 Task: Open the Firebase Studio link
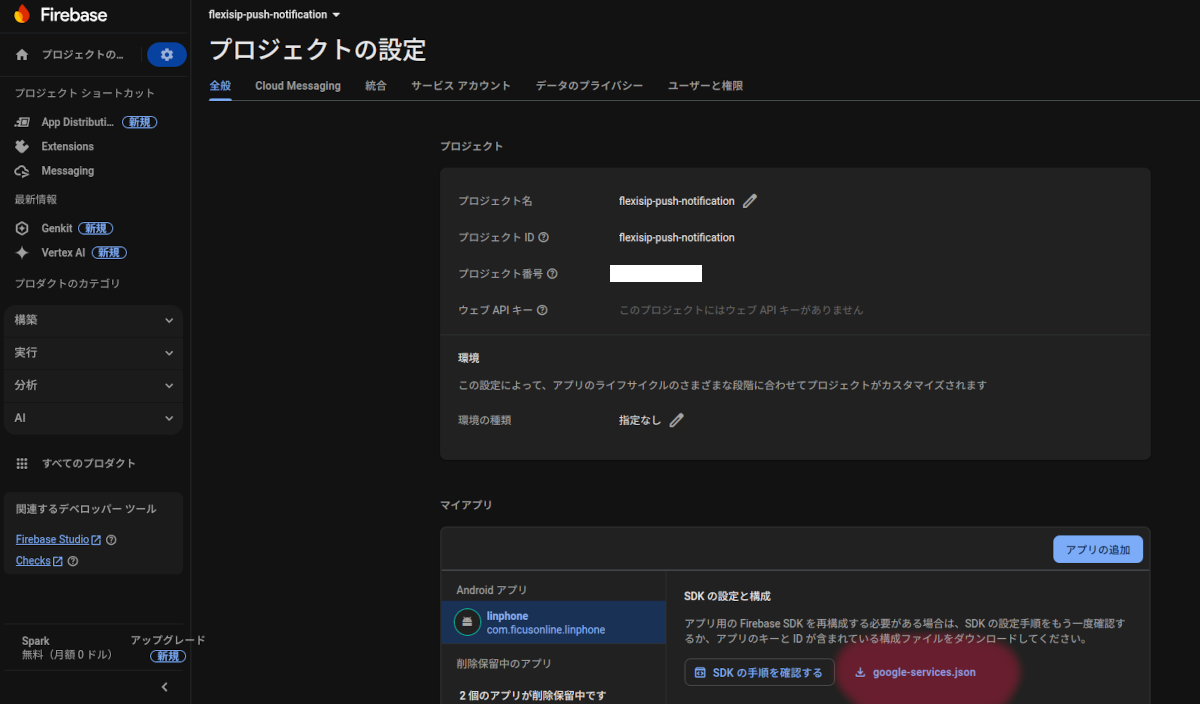point(58,540)
